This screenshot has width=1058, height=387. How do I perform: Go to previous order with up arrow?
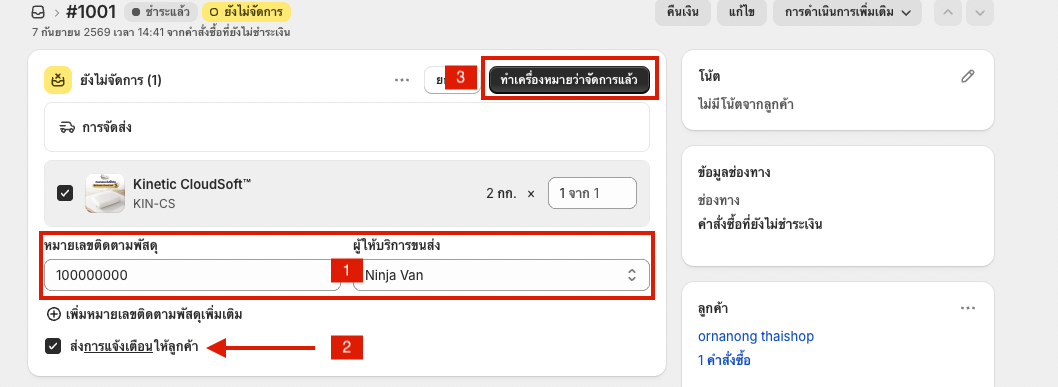coord(947,12)
